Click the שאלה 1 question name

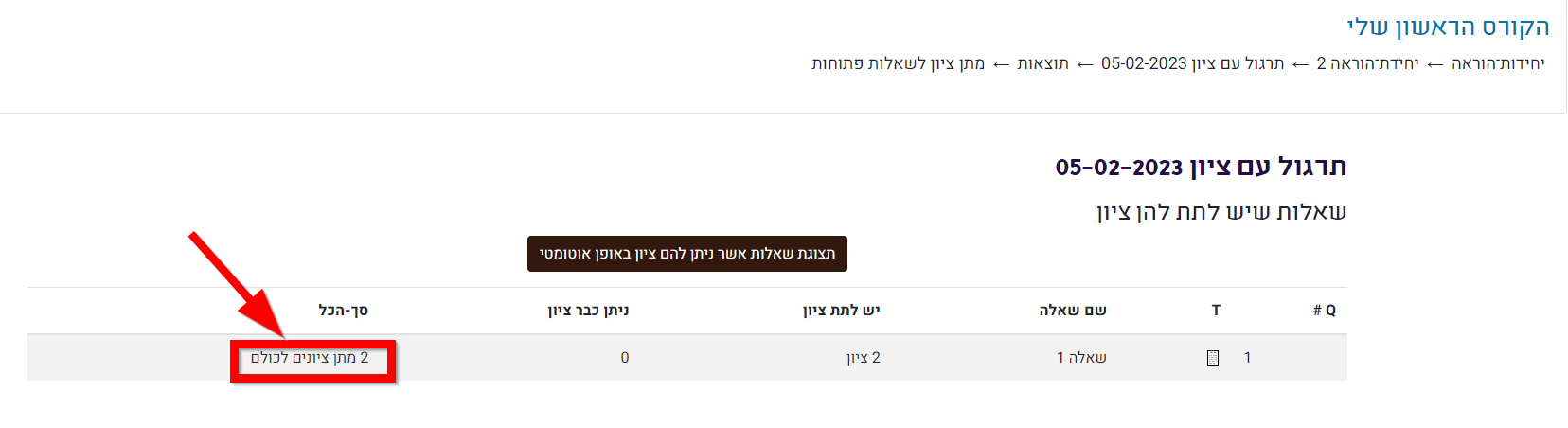click(x=1081, y=358)
